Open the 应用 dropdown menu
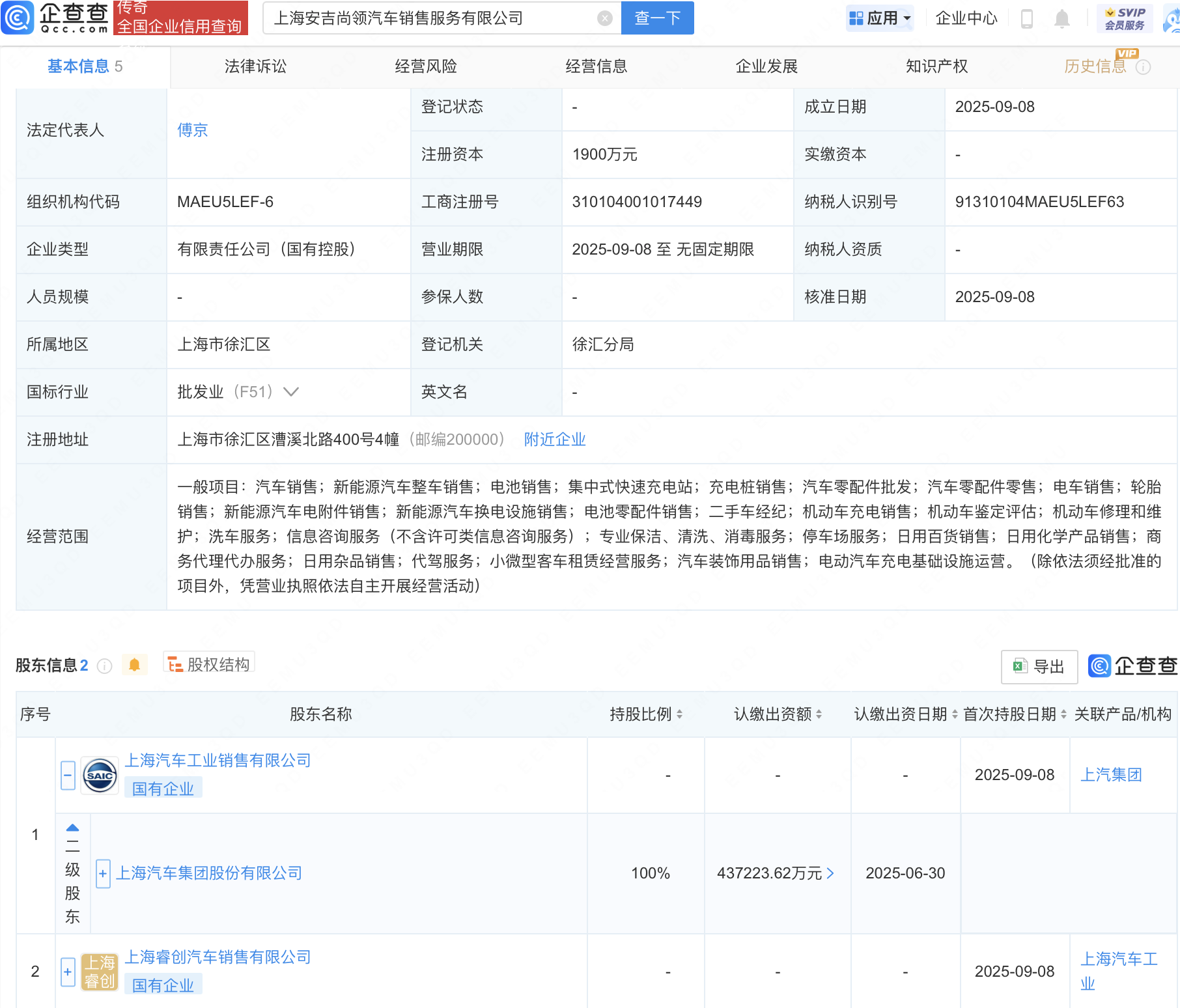Viewport: 1180px width, 1008px height. coord(880,18)
